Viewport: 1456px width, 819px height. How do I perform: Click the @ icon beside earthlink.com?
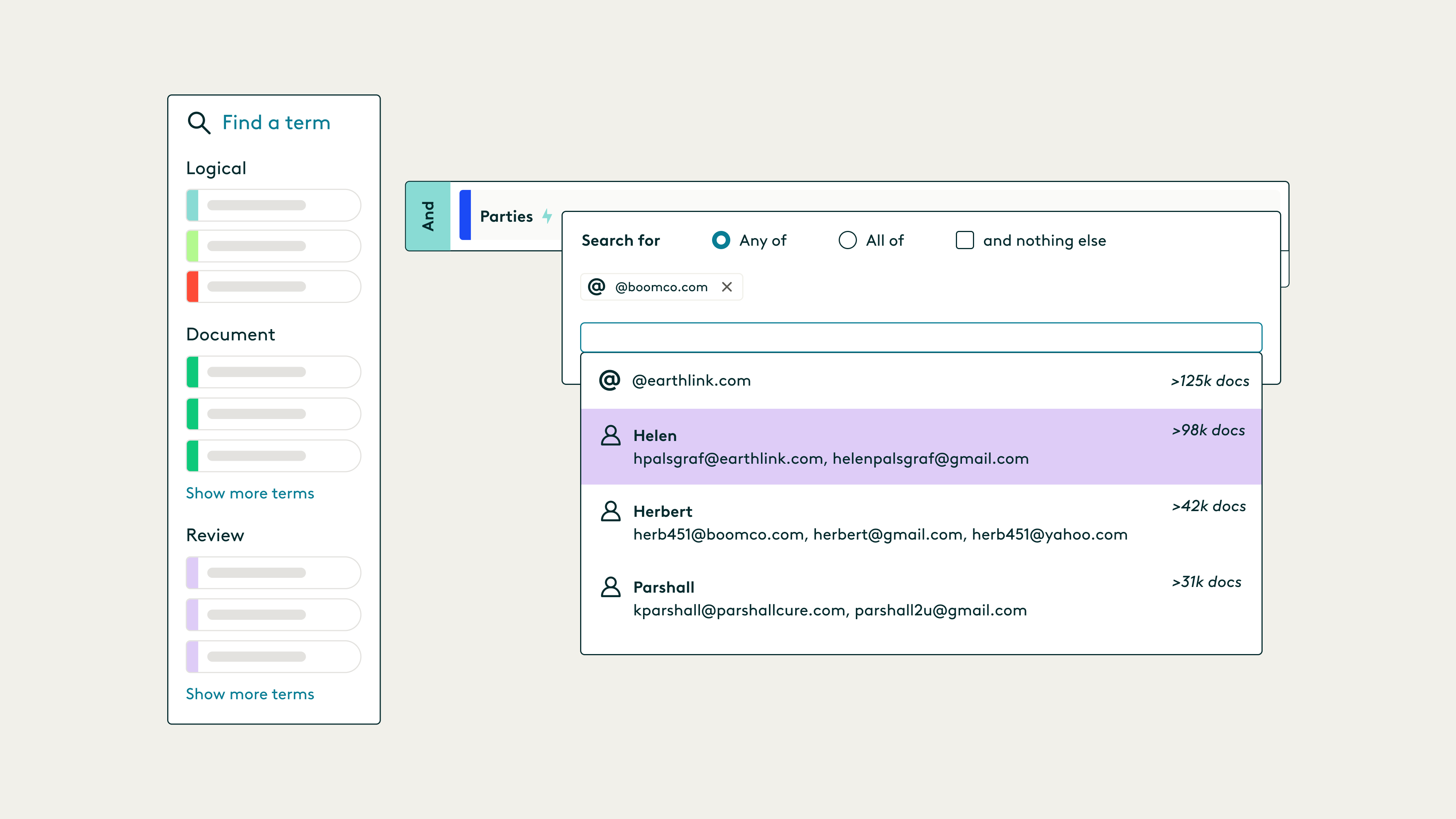609,380
